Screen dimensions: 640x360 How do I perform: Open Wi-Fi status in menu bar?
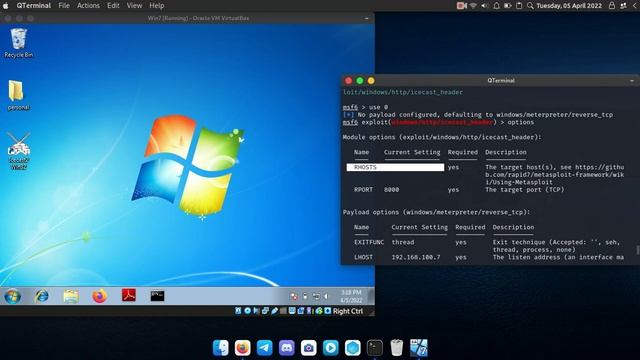473,6
